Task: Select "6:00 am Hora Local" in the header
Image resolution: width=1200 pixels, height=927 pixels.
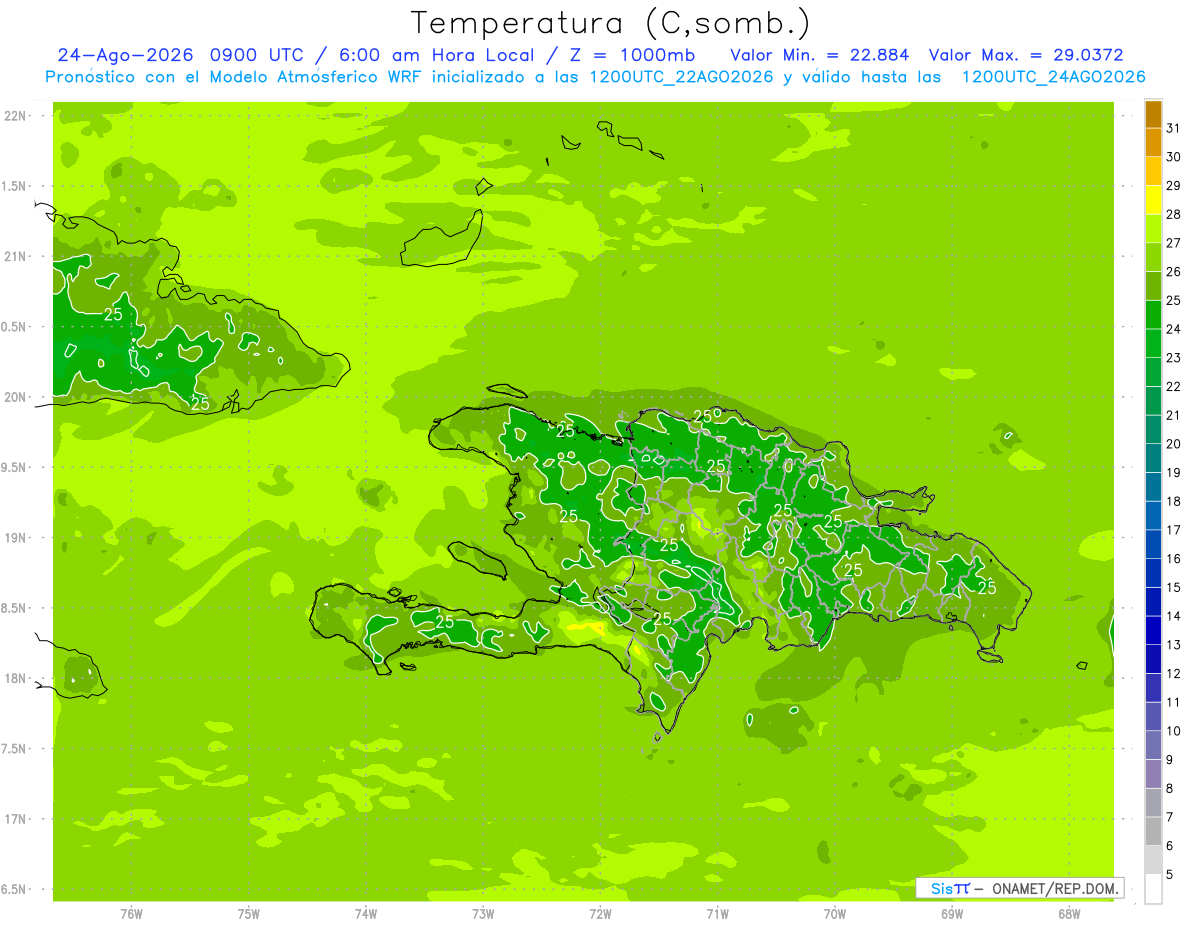Action: point(437,55)
